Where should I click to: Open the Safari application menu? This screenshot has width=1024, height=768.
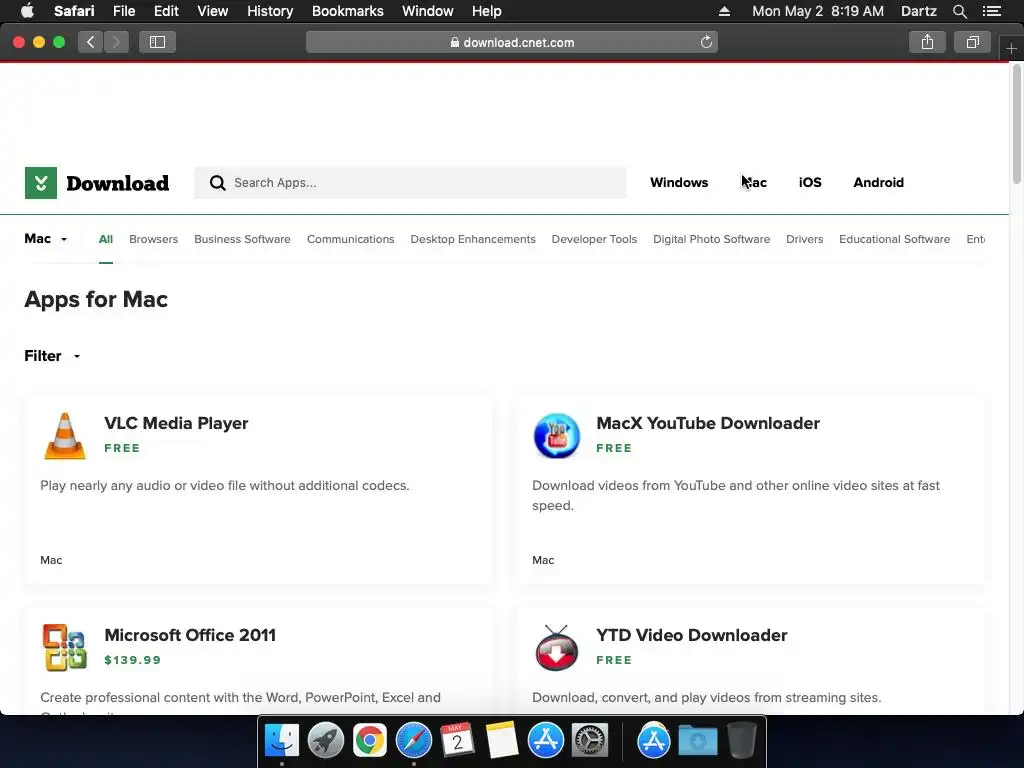click(x=74, y=11)
